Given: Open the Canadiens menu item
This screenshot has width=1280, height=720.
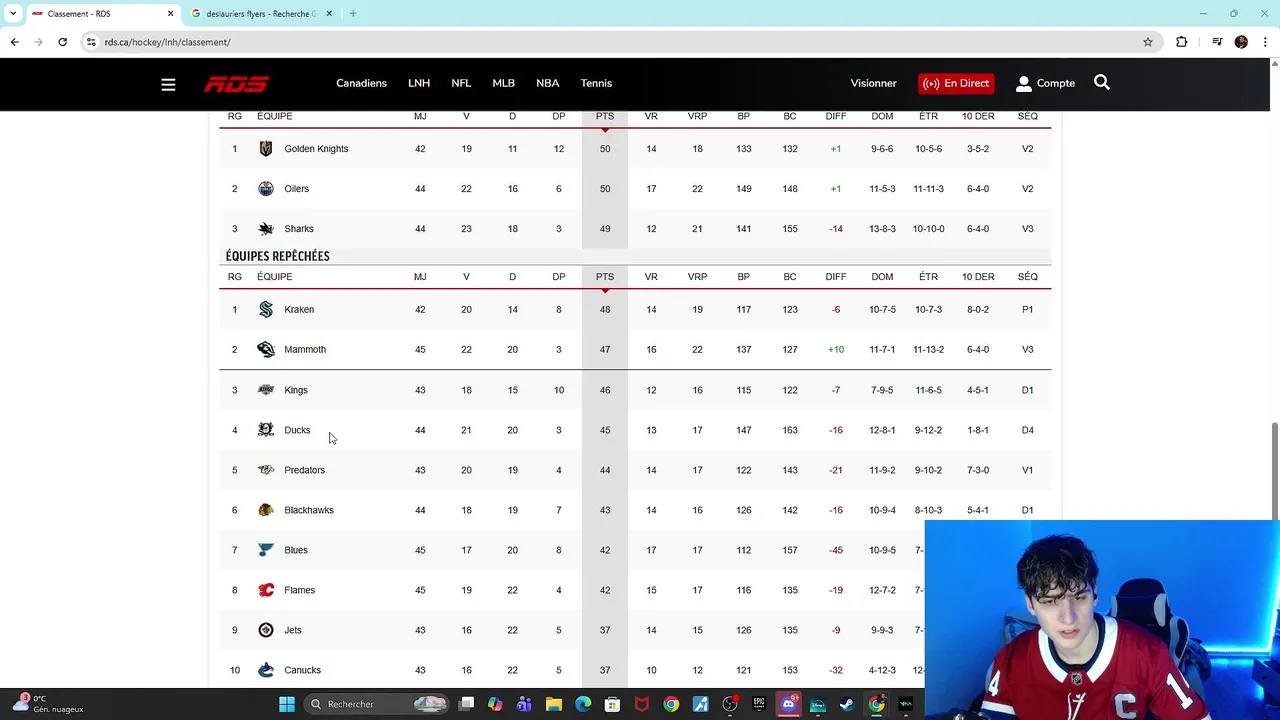Looking at the screenshot, I should (361, 84).
